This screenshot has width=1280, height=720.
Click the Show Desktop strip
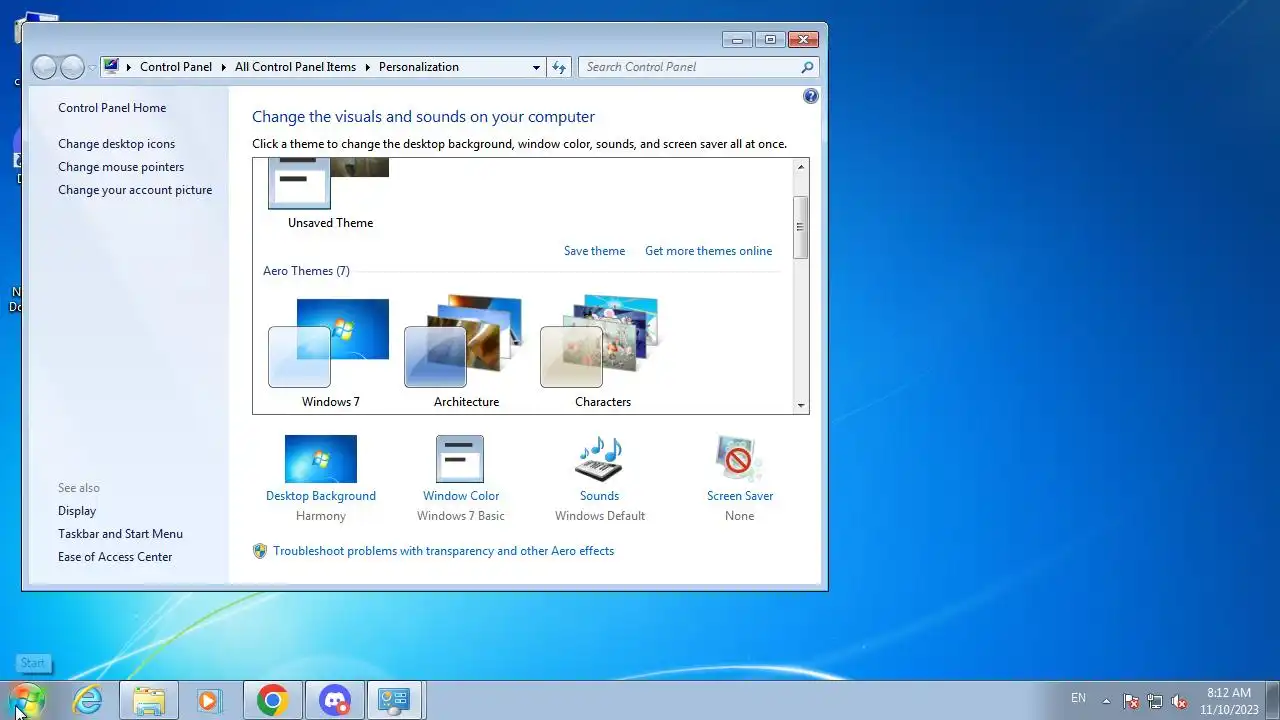pyautogui.click(x=1272, y=700)
